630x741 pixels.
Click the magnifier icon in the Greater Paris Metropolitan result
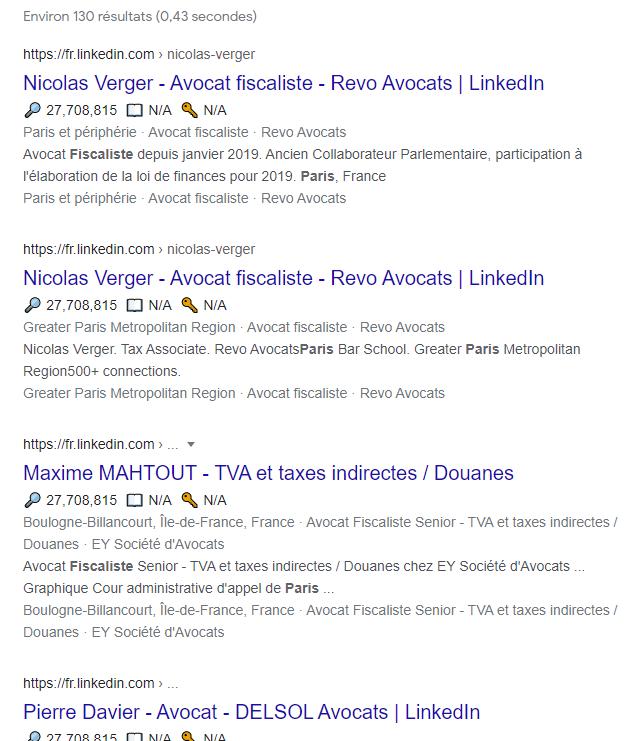[x=32, y=305]
